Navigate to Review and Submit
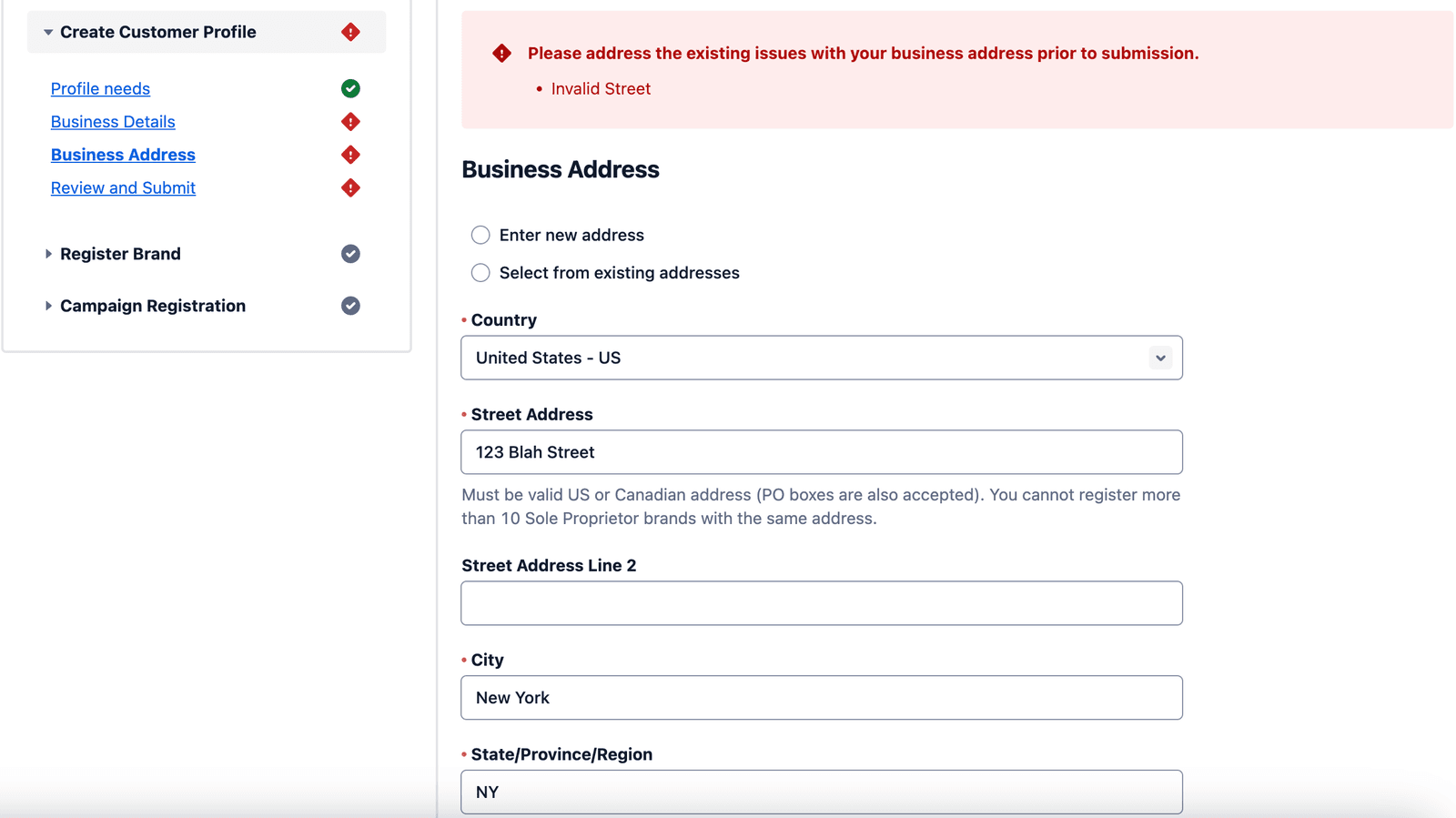Screen dimensions: 1456x818 (x=123, y=188)
